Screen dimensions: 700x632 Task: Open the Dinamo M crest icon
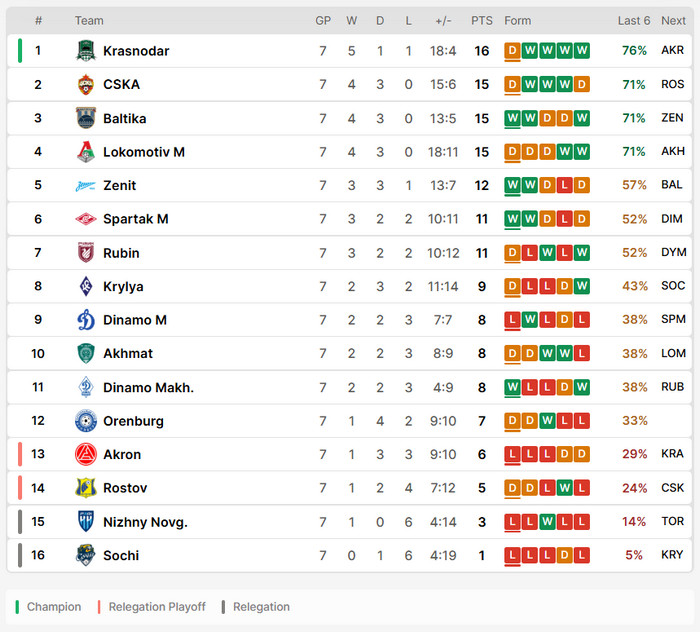(86, 320)
